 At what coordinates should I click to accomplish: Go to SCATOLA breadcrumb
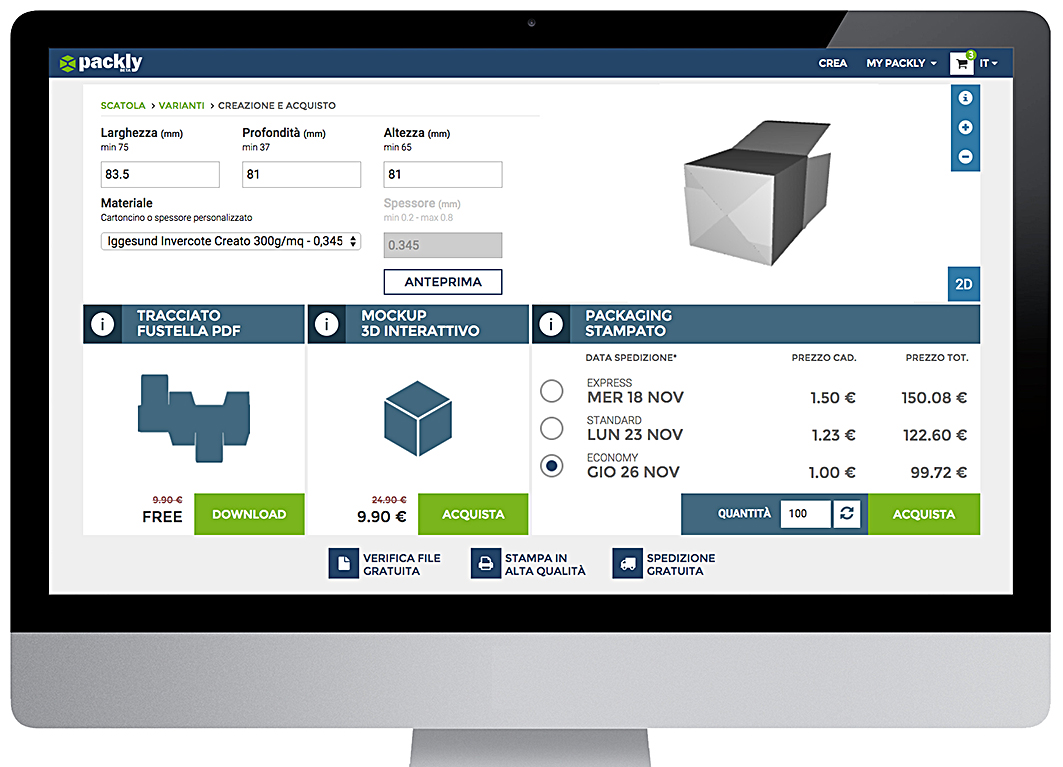click(123, 106)
